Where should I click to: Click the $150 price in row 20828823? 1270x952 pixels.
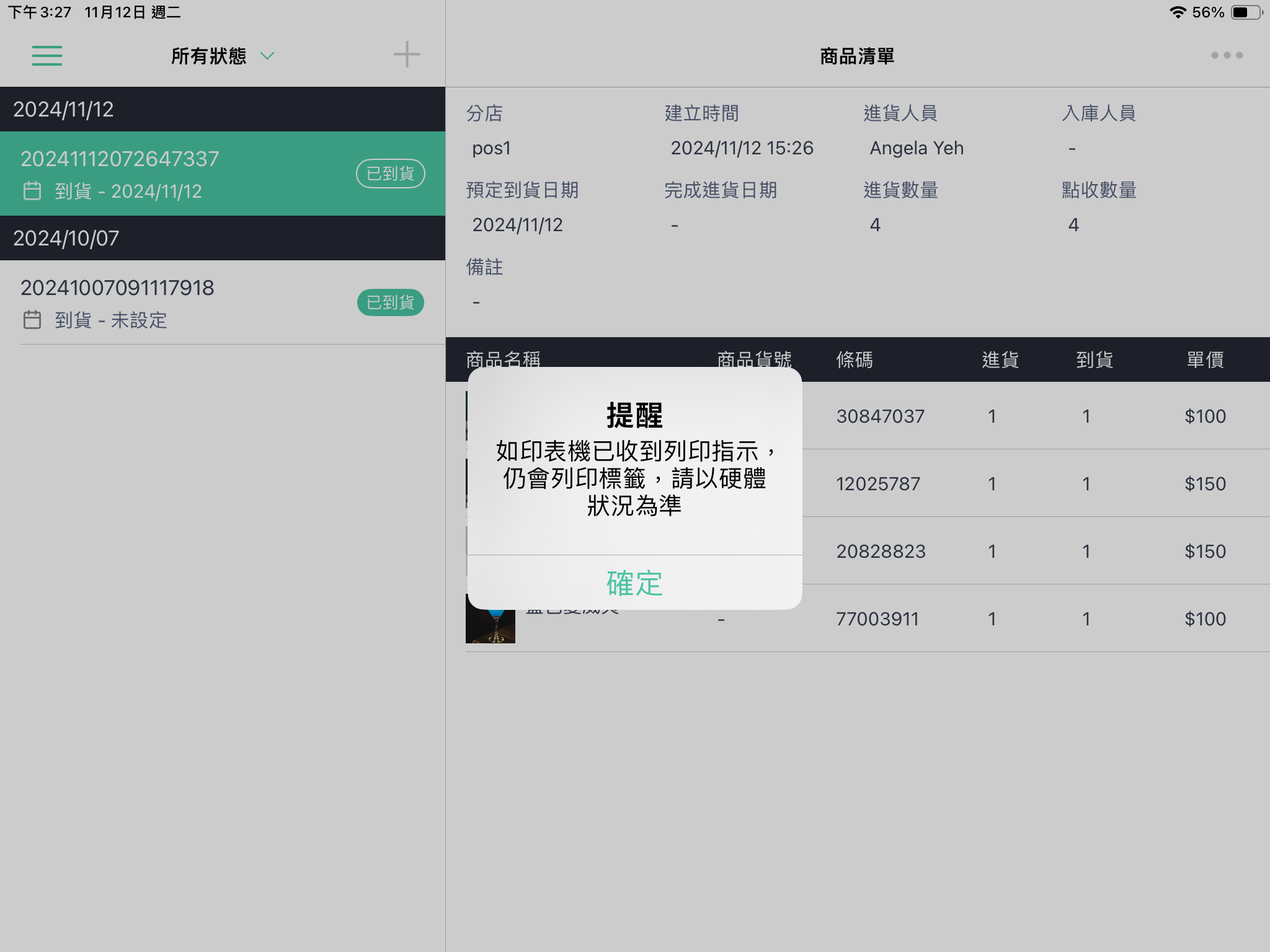click(1205, 551)
